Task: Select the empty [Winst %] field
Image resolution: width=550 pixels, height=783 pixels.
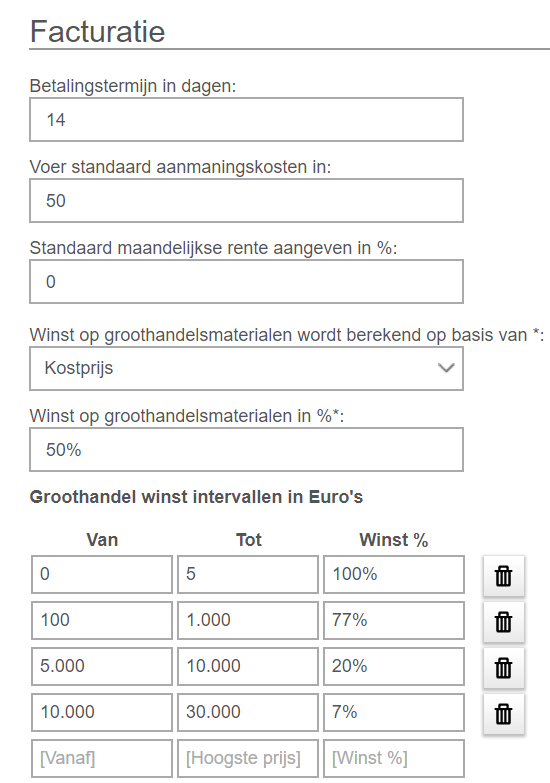Action: (394, 758)
